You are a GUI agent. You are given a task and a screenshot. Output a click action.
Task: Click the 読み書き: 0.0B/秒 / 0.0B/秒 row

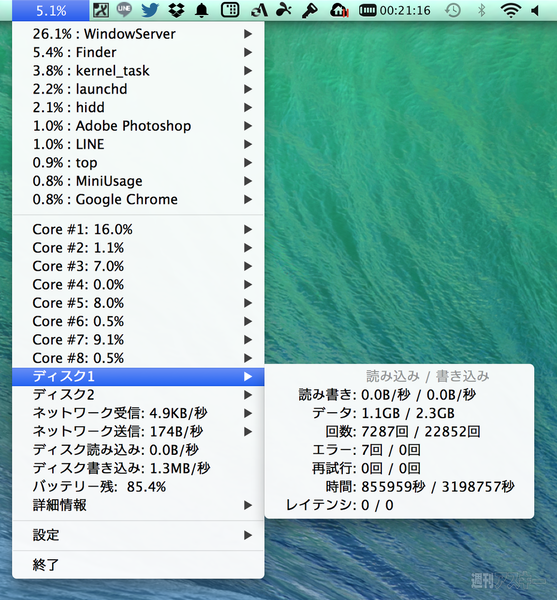coord(399,395)
